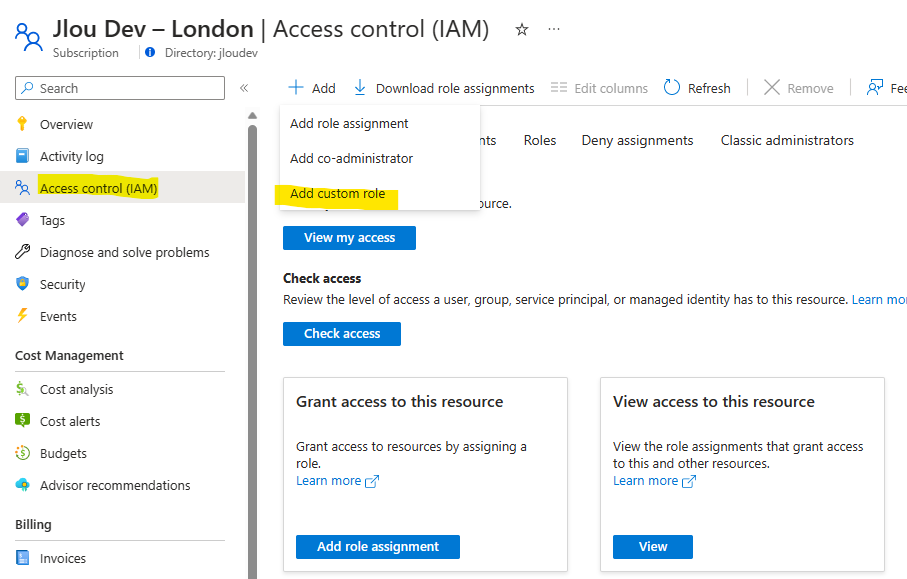Click the Activity log icon
The height and width of the screenshot is (579, 907).
tap(23, 156)
